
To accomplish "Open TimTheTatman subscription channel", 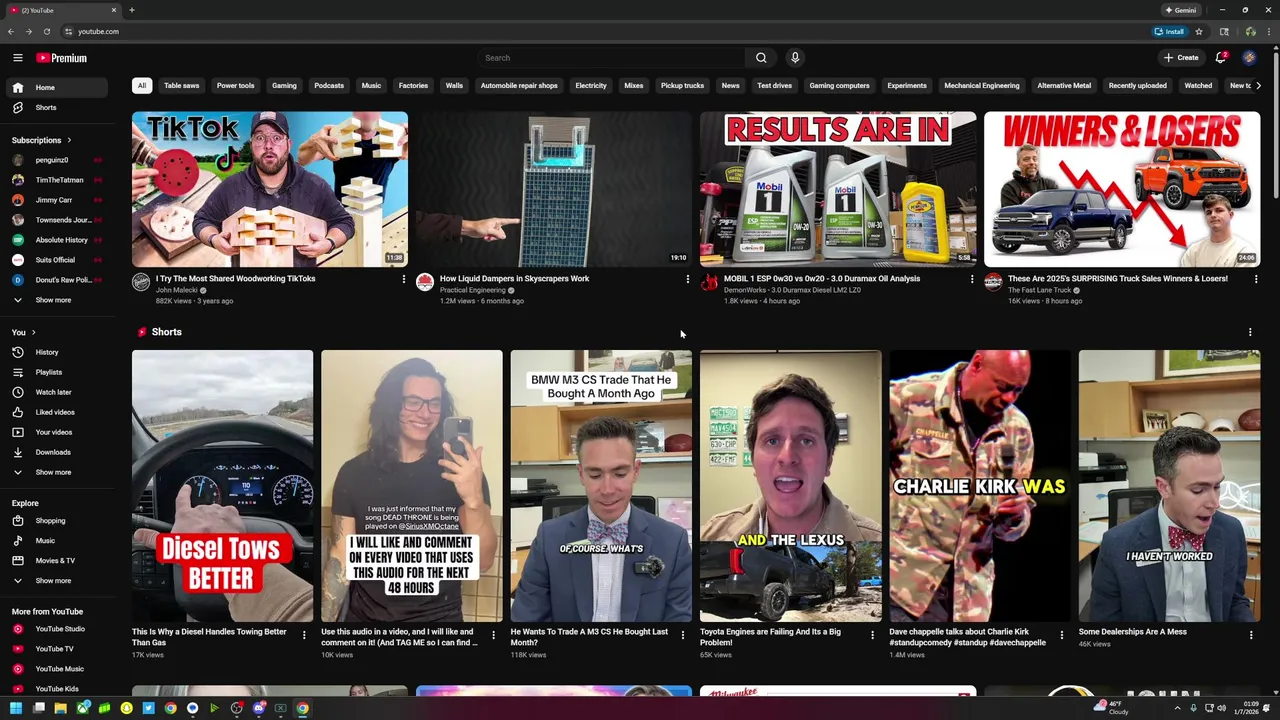I will (x=56, y=180).
